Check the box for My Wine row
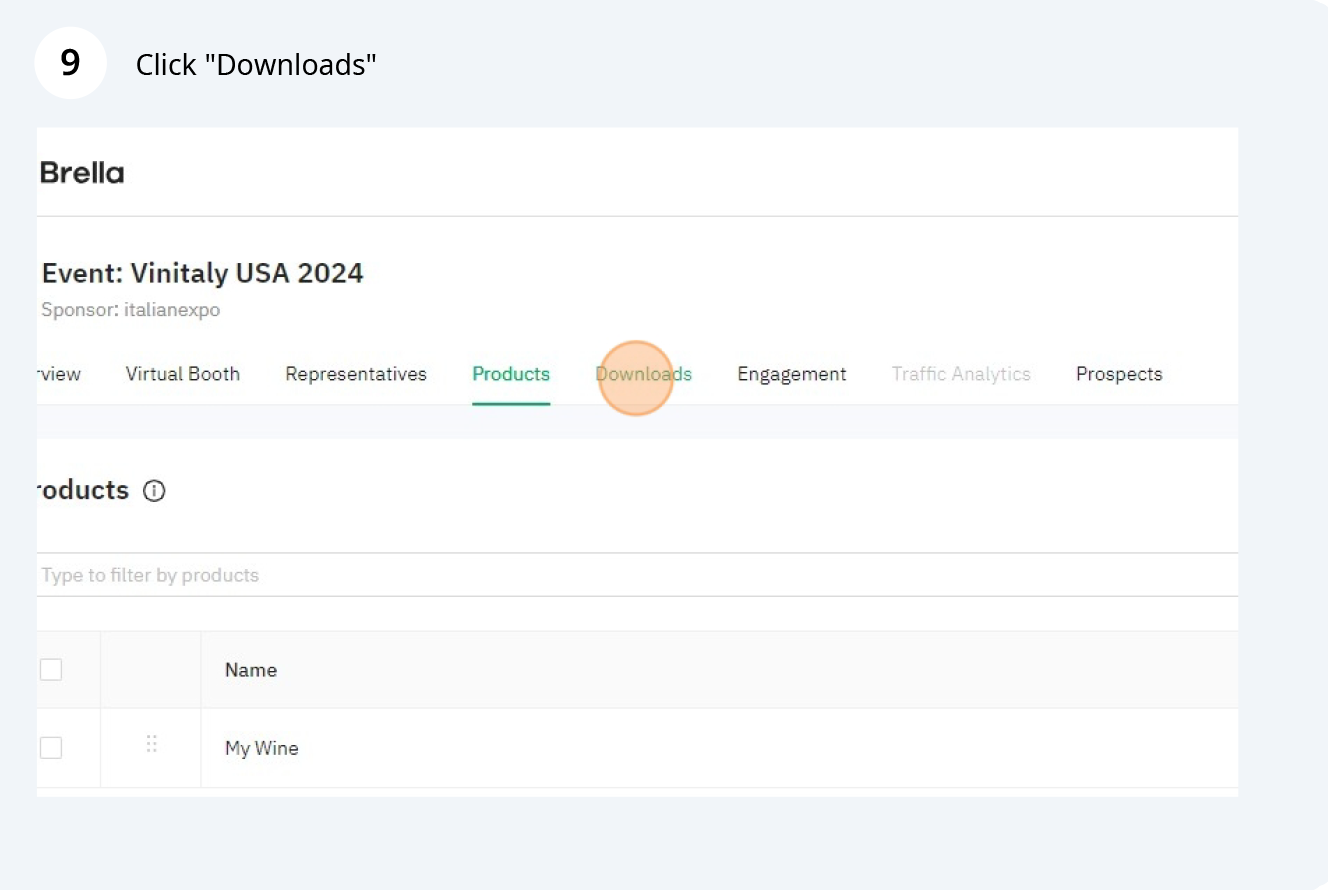 coord(51,748)
